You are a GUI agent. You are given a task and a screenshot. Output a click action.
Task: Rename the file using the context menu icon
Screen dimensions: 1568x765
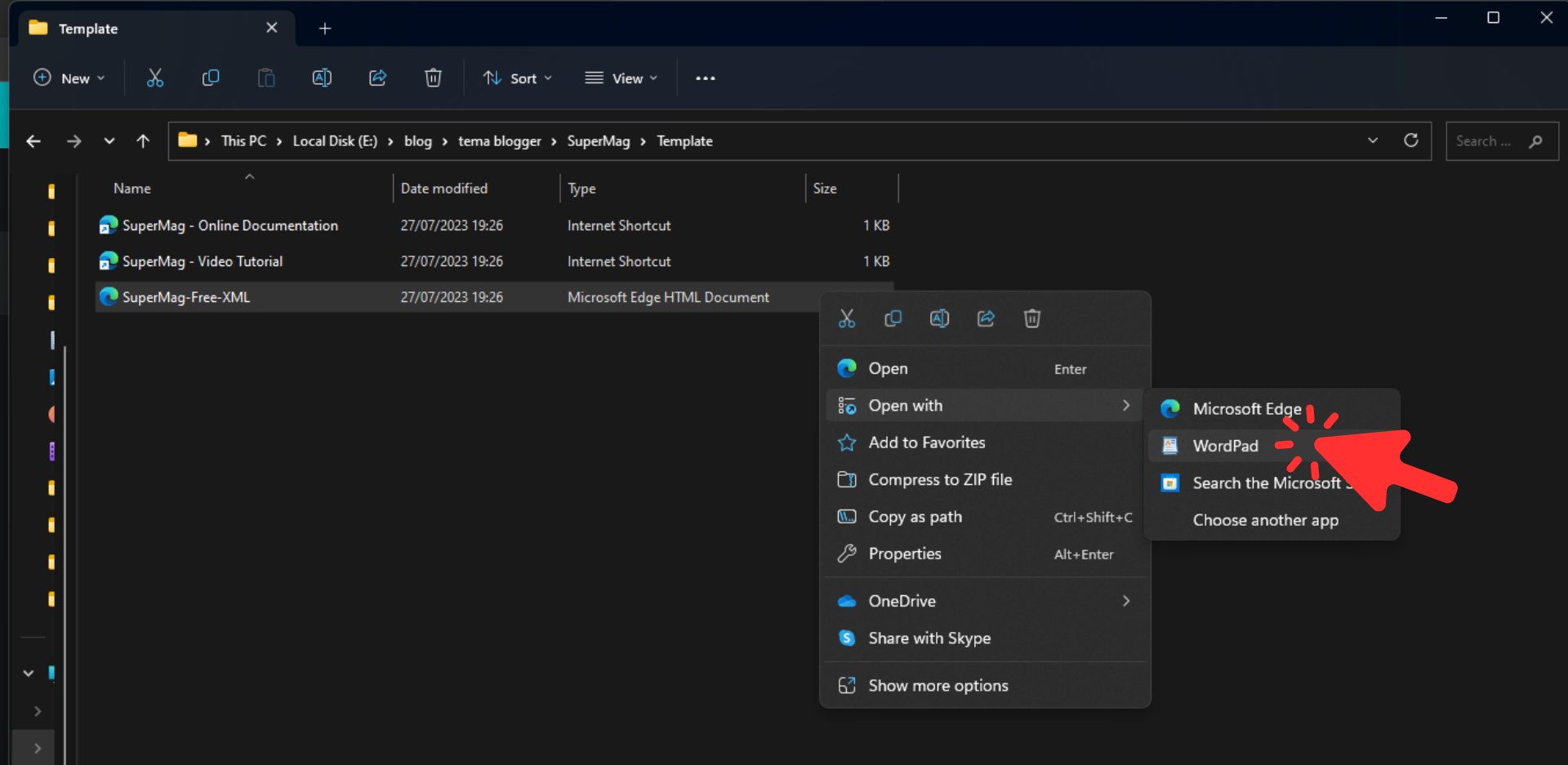[939, 318]
